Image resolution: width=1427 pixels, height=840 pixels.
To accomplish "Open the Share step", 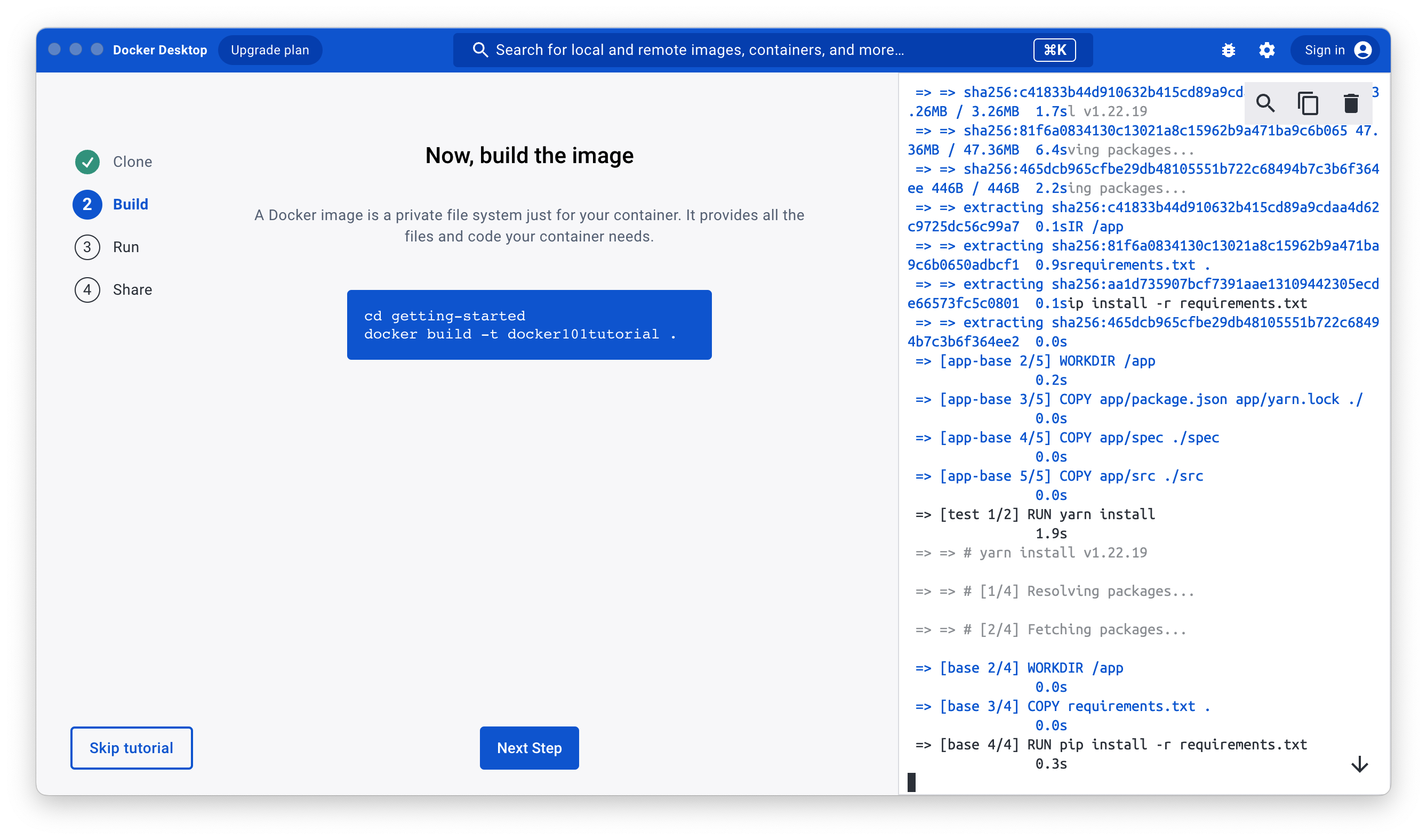I will tap(132, 290).
